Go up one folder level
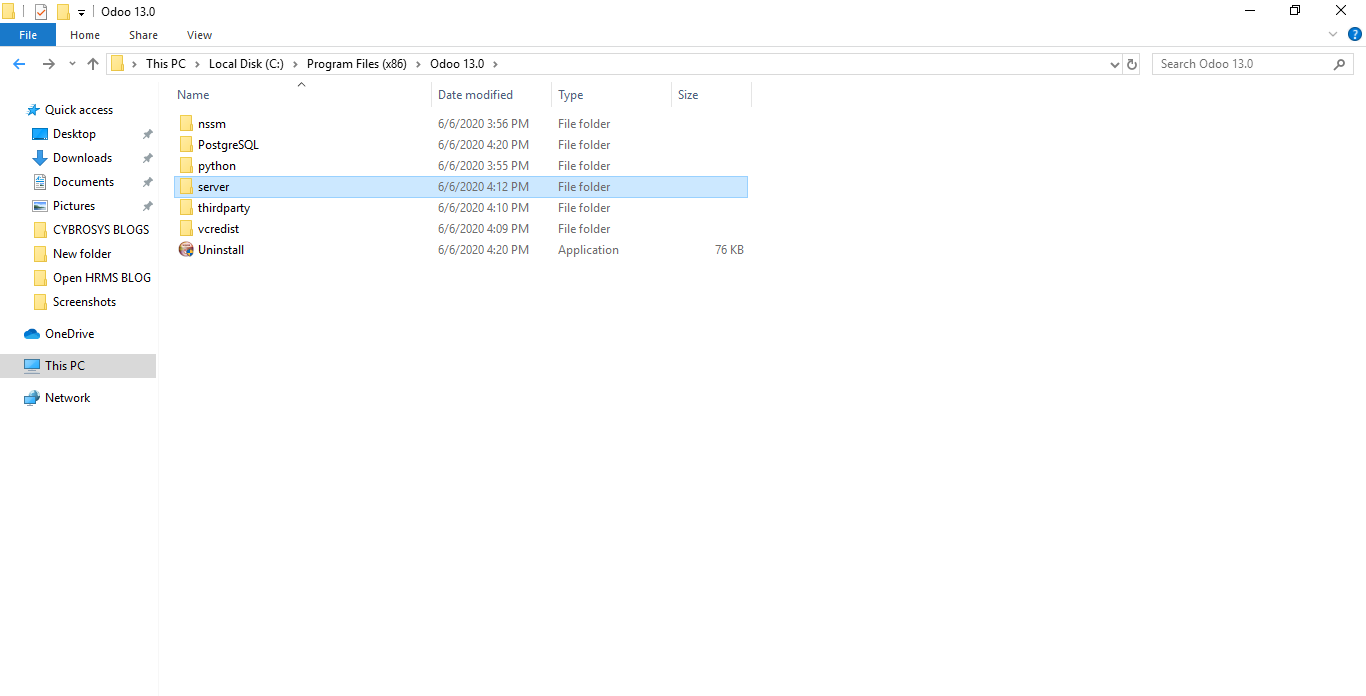The image size is (1366, 696). pyautogui.click(x=93, y=64)
